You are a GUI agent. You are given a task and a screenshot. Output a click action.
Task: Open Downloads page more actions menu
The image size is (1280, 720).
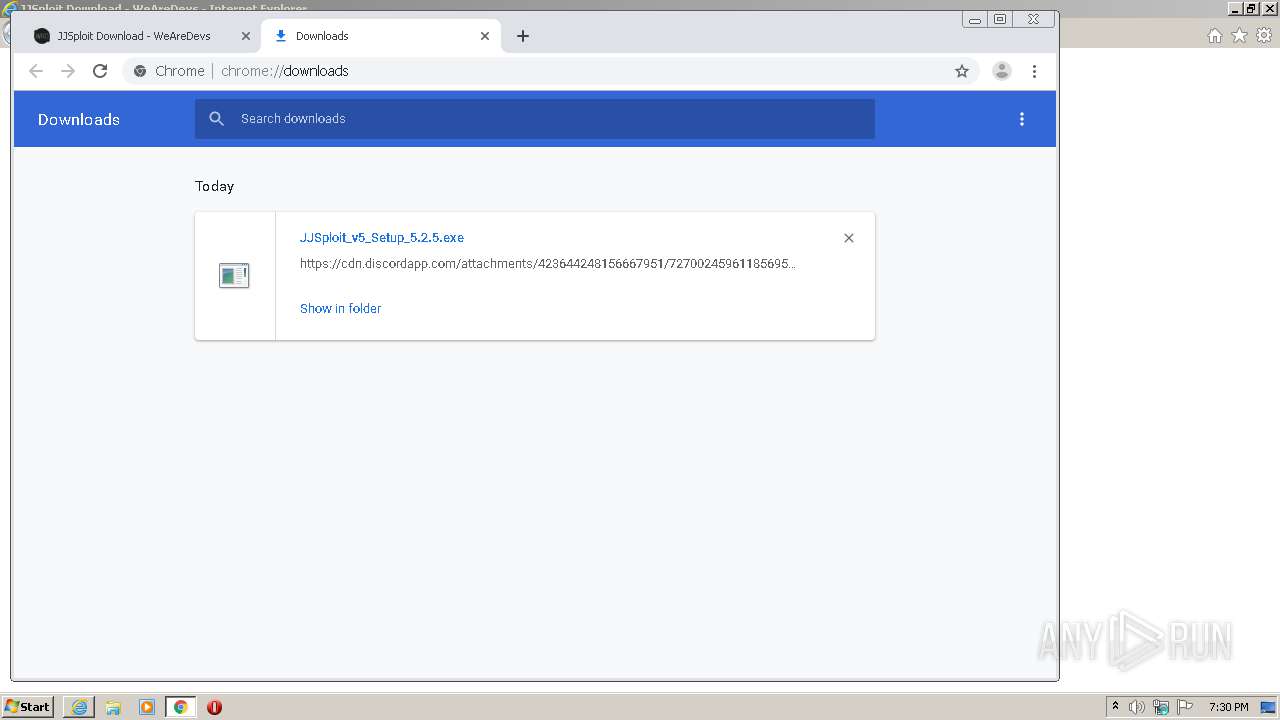(1021, 119)
